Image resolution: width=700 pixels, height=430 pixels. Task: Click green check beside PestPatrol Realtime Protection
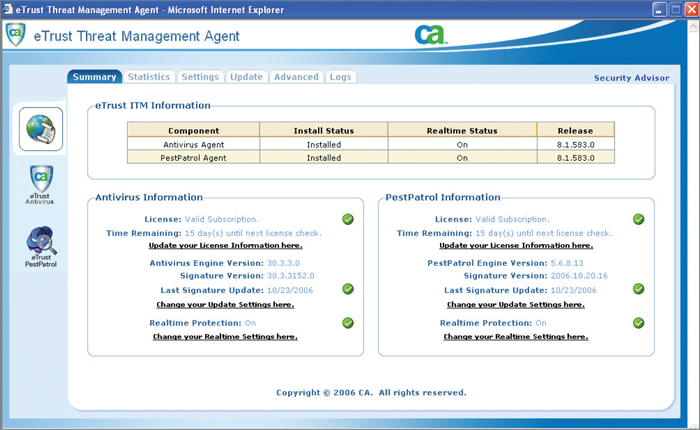(x=639, y=323)
